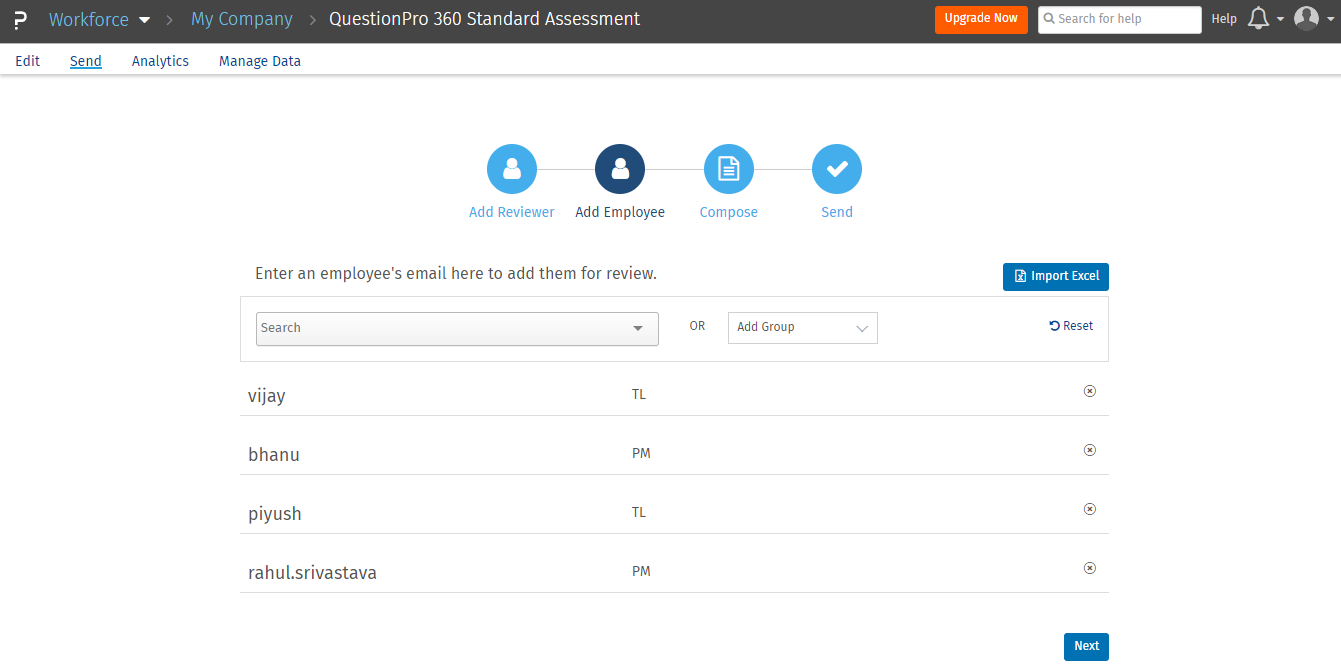Image resolution: width=1341 pixels, height=665 pixels.
Task: Click the Send checkmark step icon
Action: point(837,169)
